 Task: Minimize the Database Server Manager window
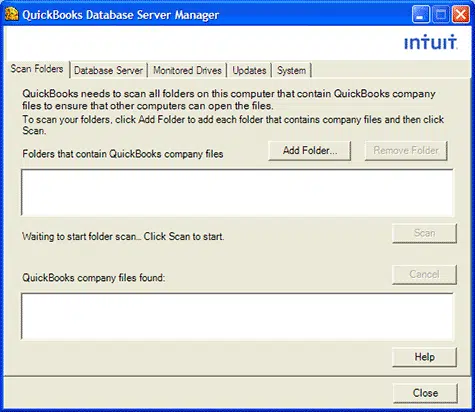[x=420, y=14]
